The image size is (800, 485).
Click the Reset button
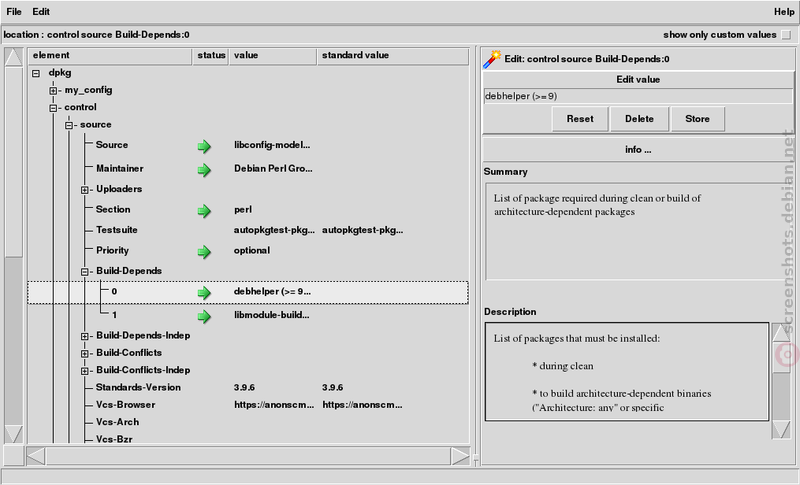(x=580, y=119)
